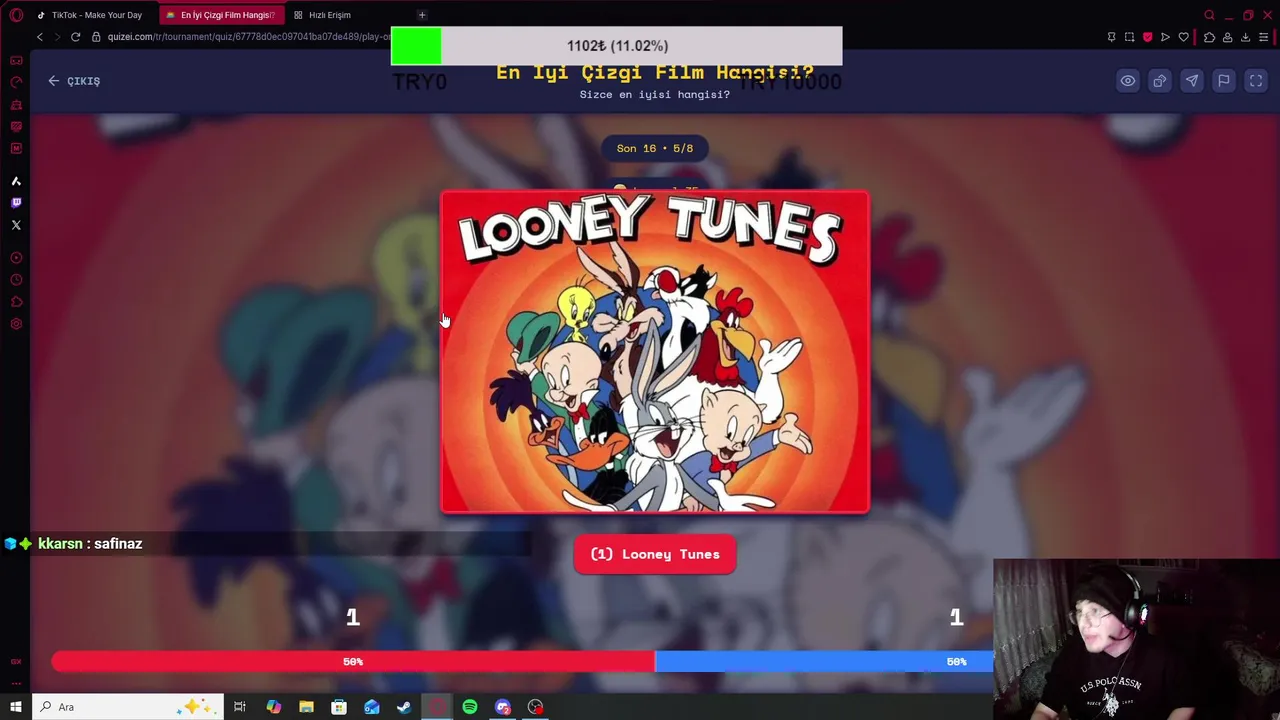Go back with browser back arrow
Viewport: 1280px width, 720px height.
click(40, 37)
